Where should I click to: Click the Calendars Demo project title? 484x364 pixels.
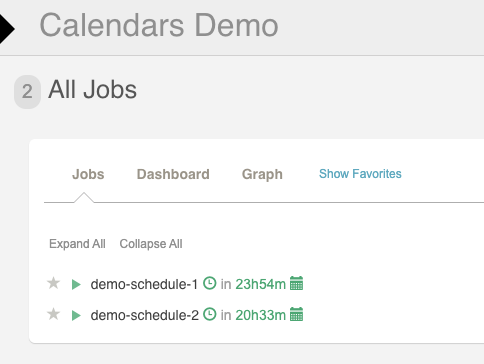159,25
